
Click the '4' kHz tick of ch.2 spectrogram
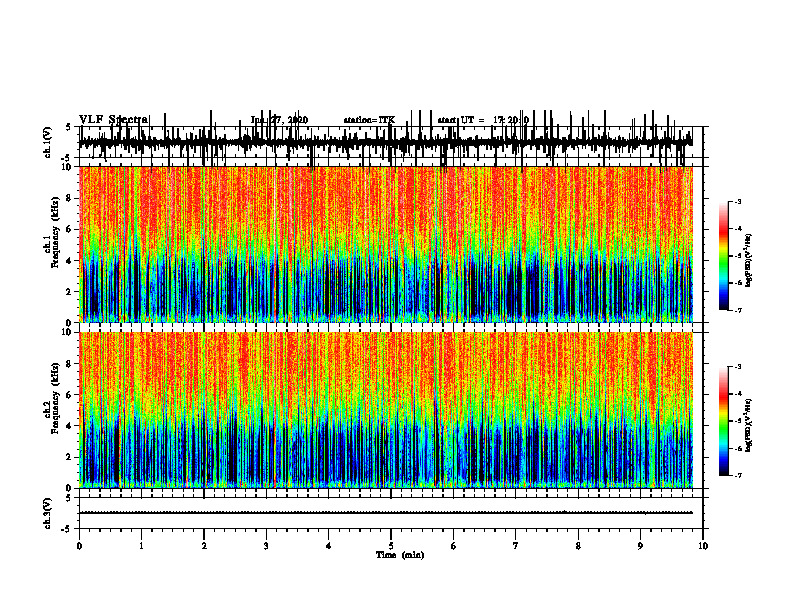[x=69, y=426]
